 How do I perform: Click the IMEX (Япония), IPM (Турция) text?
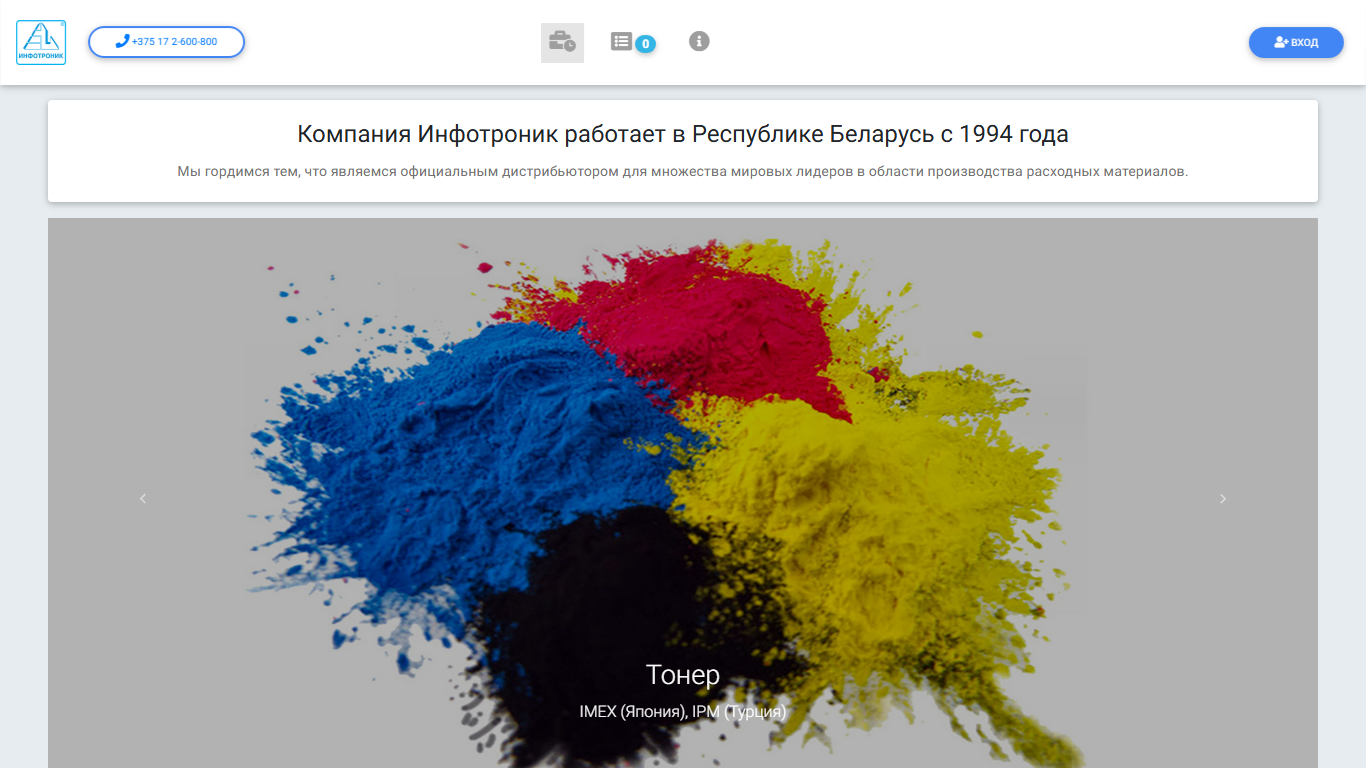click(683, 712)
